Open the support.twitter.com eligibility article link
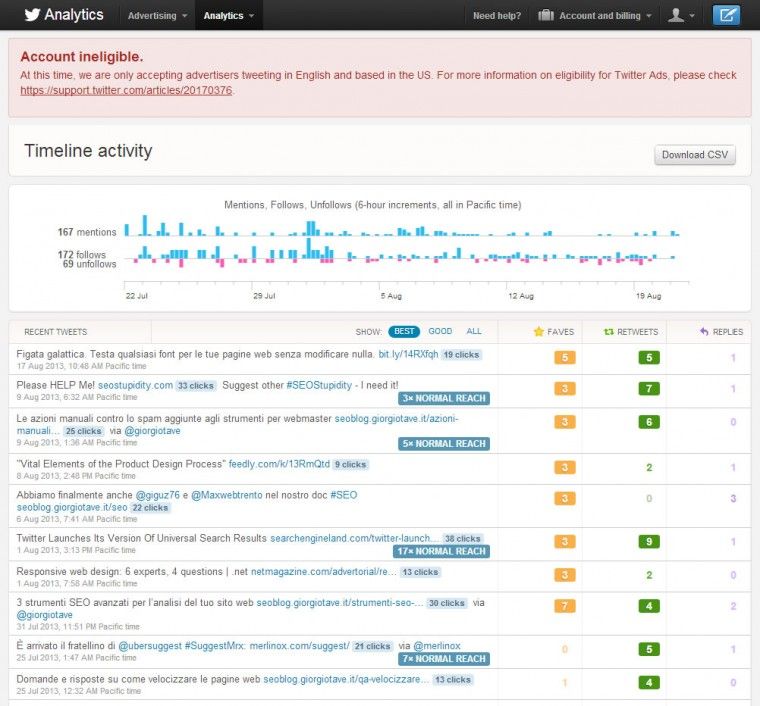760x706 pixels. tap(126, 90)
